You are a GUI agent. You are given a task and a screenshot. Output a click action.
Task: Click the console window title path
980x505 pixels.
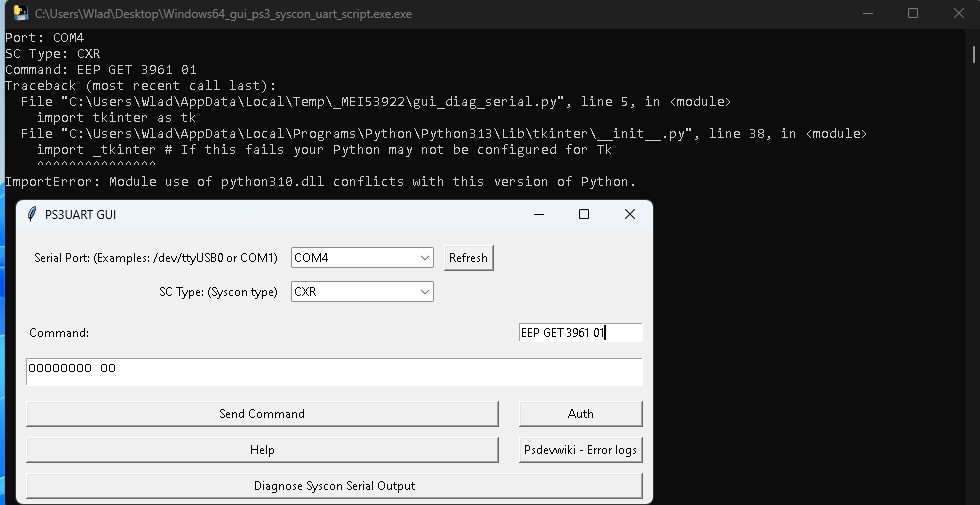tap(223, 14)
